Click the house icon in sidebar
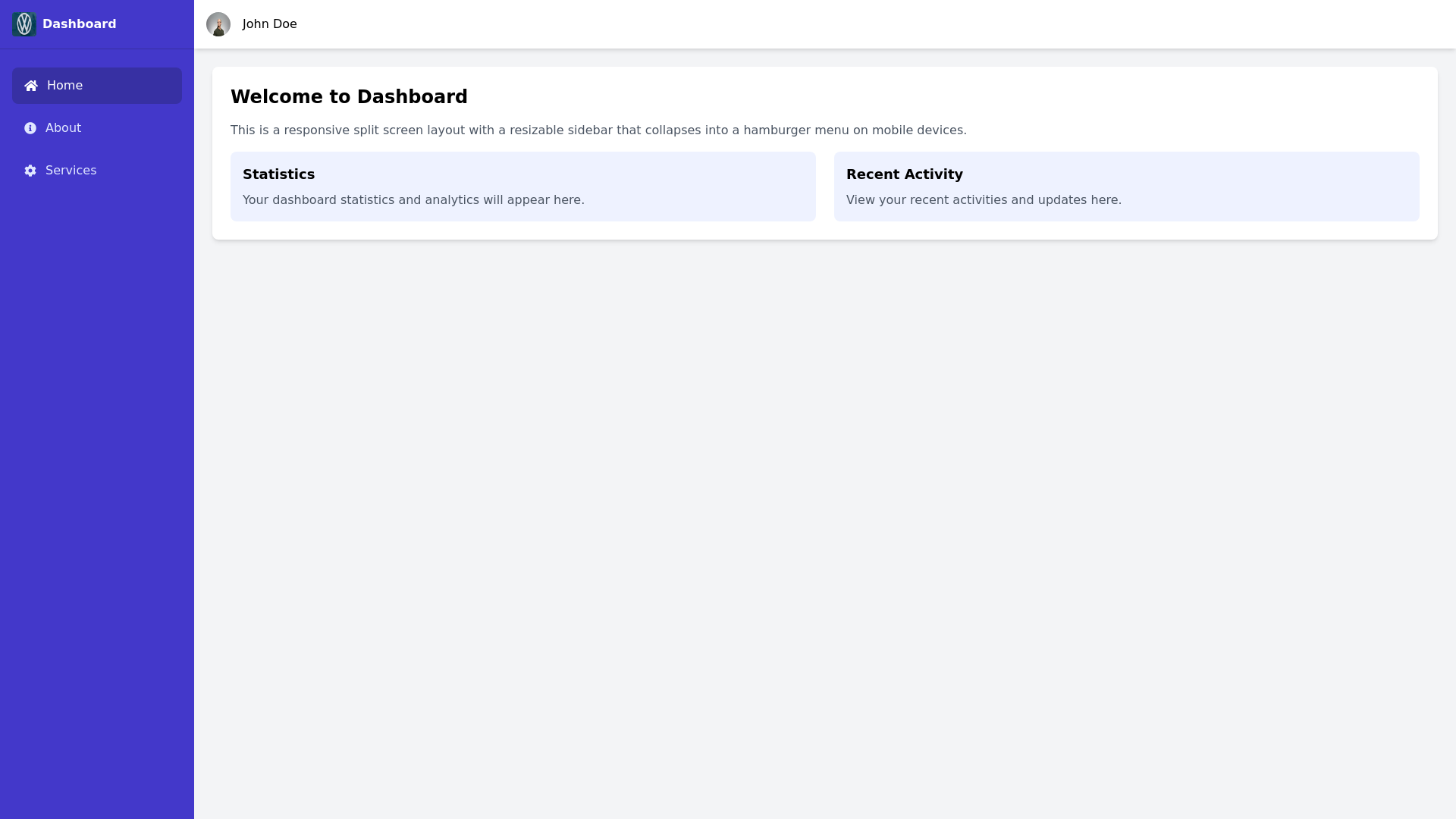Viewport: 1456px width, 819px height. (x=31, y=86)
